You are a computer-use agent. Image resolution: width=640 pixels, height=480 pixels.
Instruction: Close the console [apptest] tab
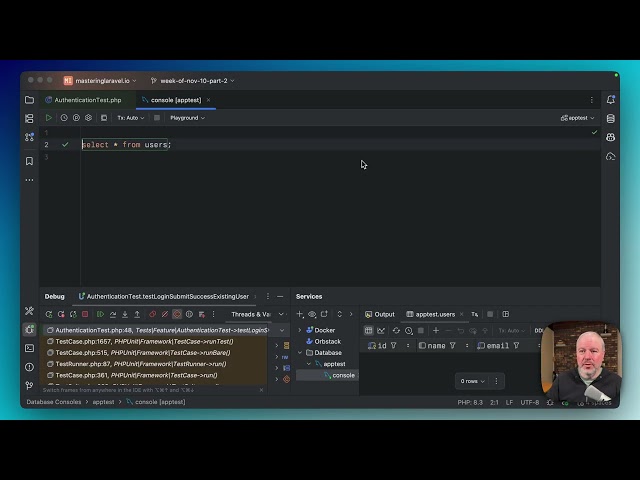pyautogui.click(x=208, y=100)
